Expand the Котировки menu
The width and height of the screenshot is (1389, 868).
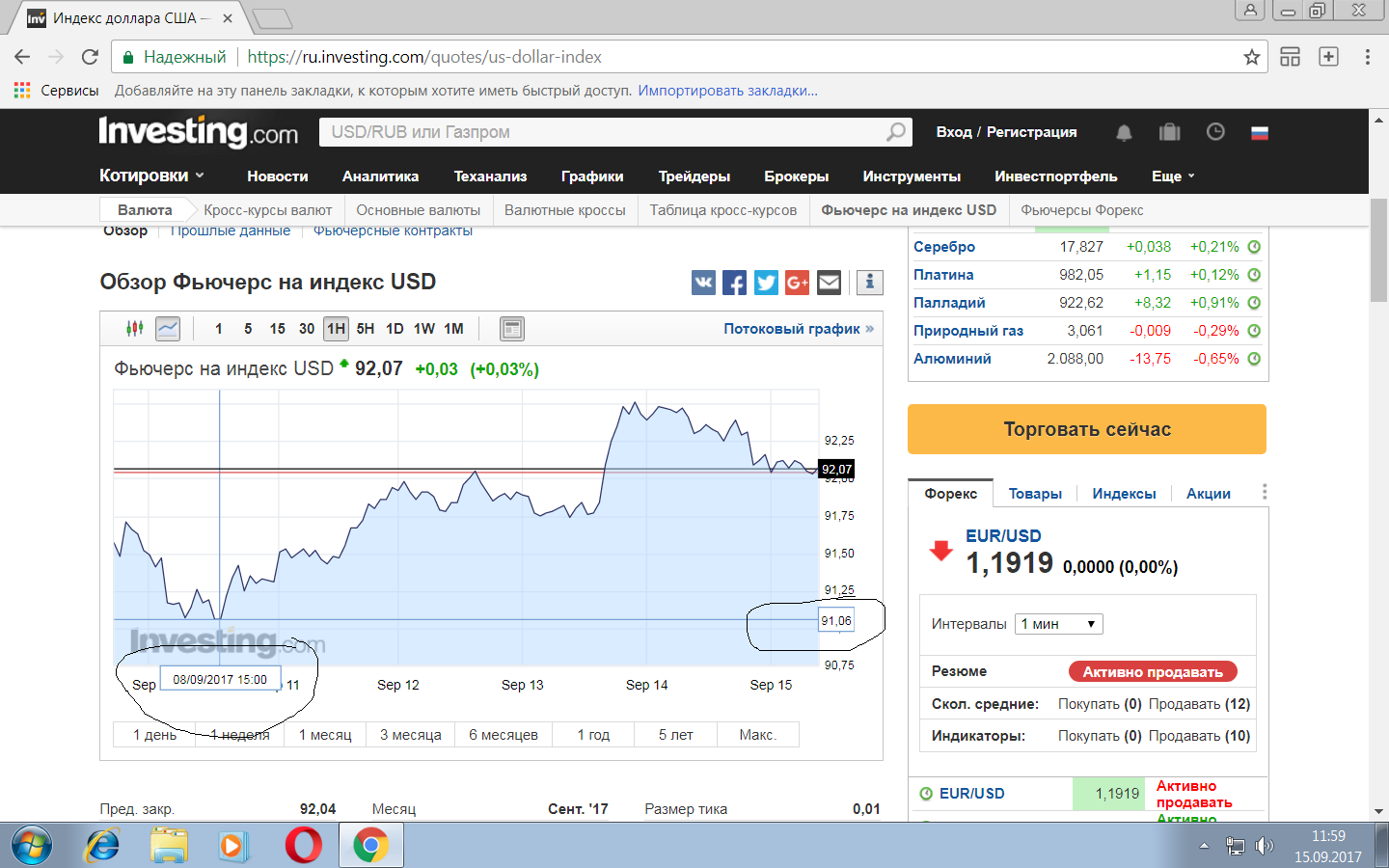[151, 176]
